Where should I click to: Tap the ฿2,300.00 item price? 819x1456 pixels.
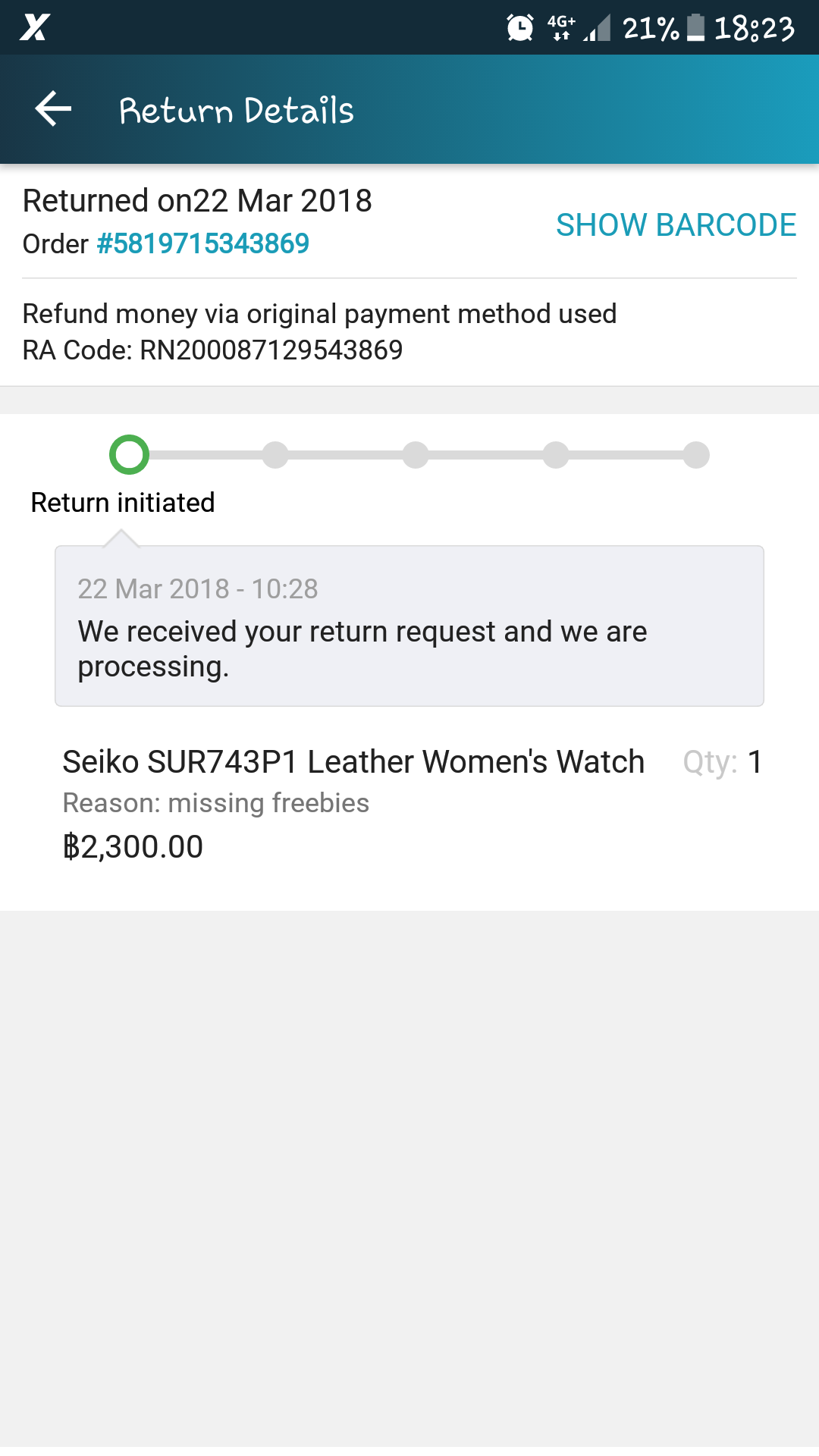(133, 847)
